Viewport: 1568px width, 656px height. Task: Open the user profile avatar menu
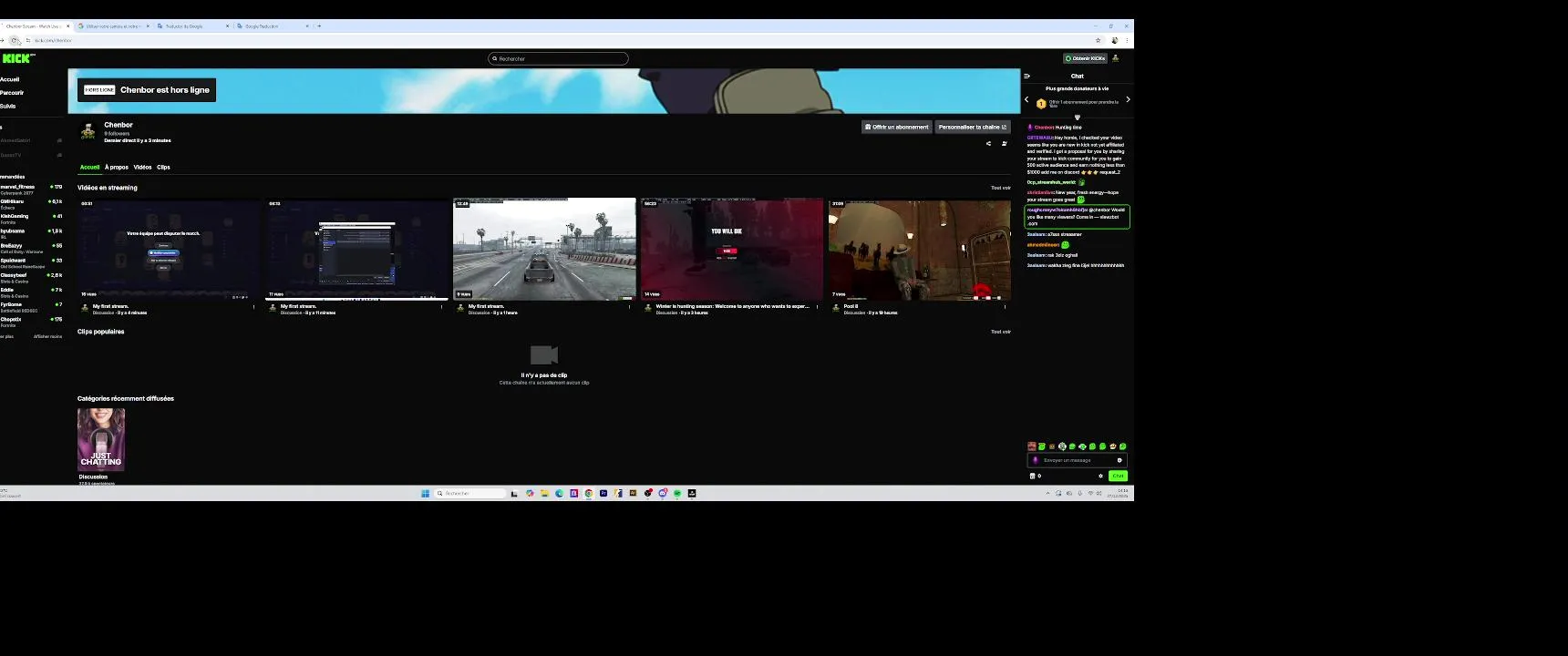[1115, 58]
